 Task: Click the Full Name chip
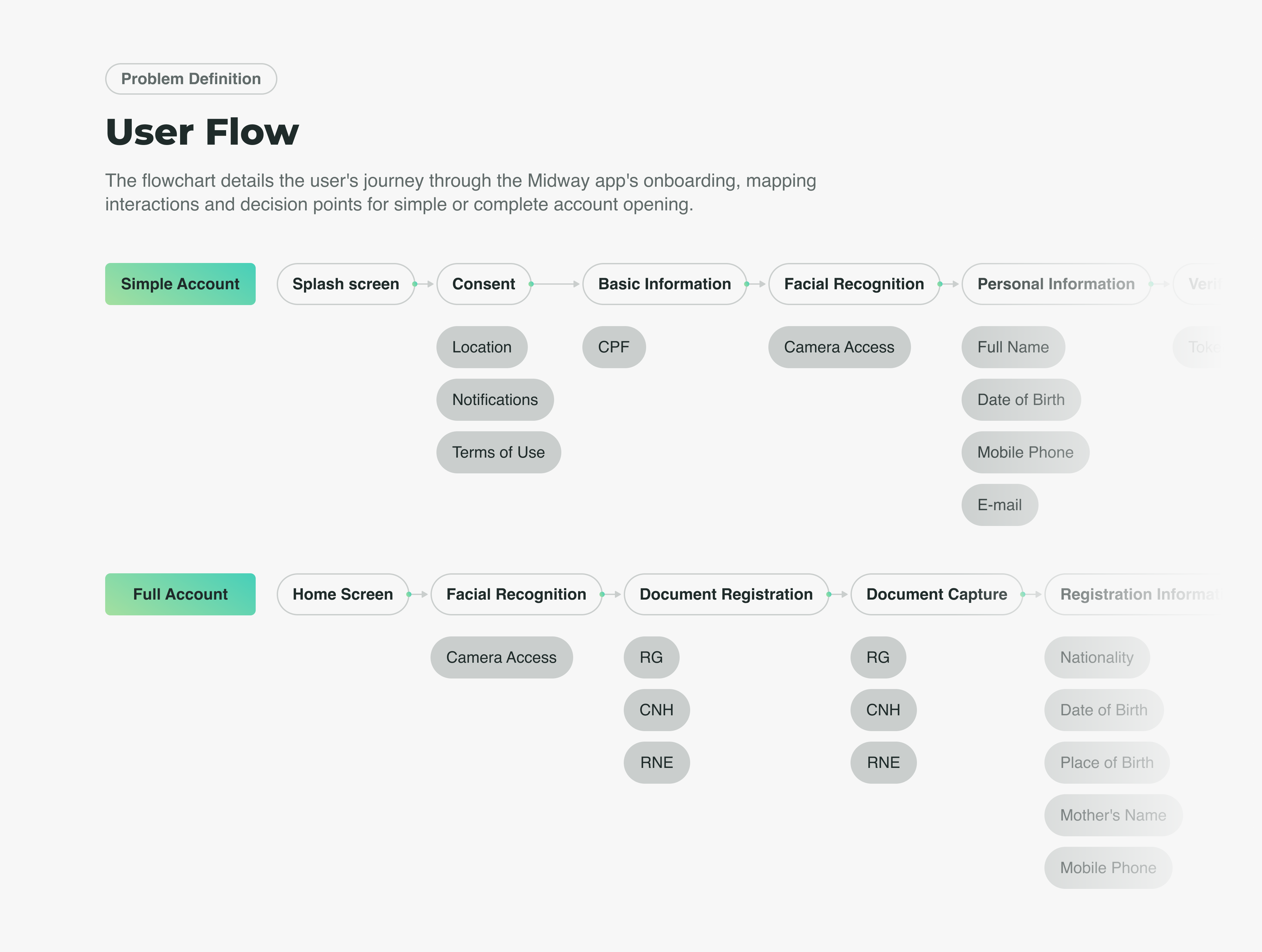1013,347
